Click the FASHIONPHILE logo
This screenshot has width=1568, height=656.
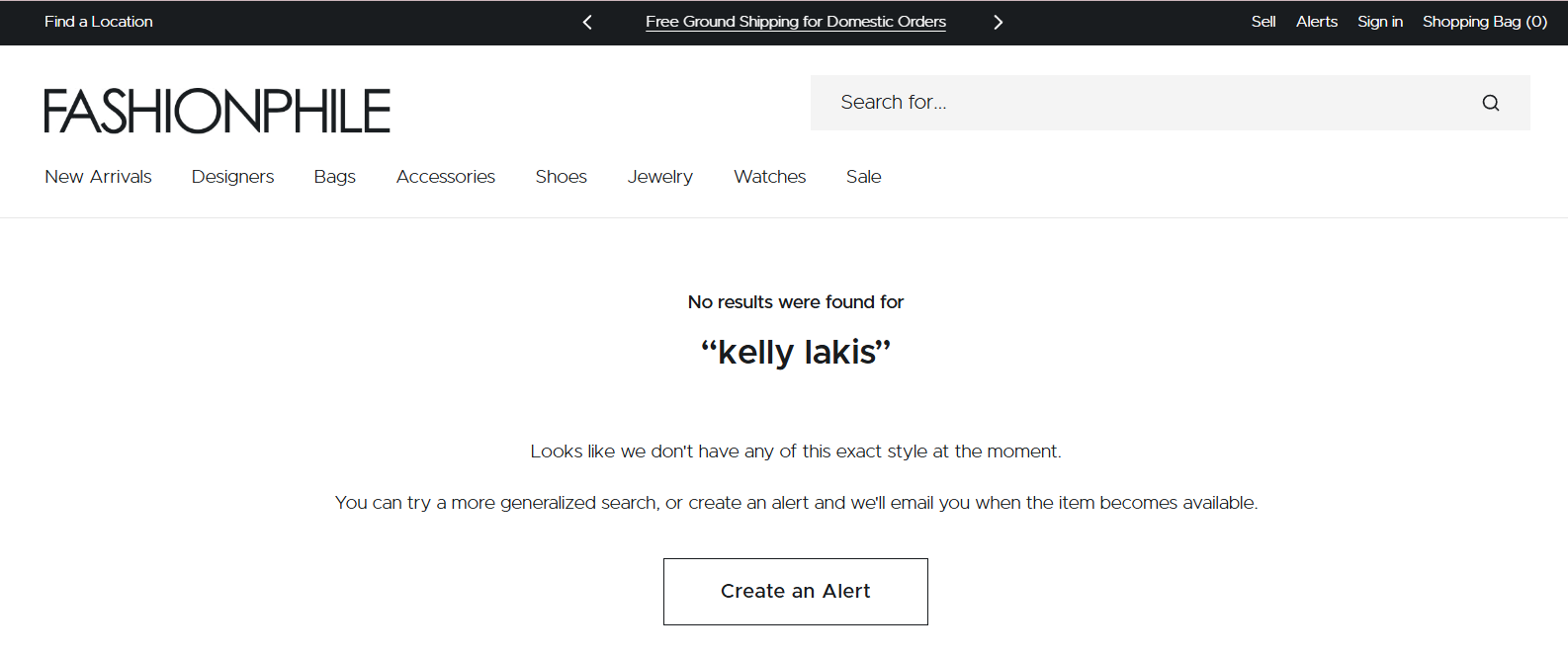pyautogui.click(x=216, y=110)
